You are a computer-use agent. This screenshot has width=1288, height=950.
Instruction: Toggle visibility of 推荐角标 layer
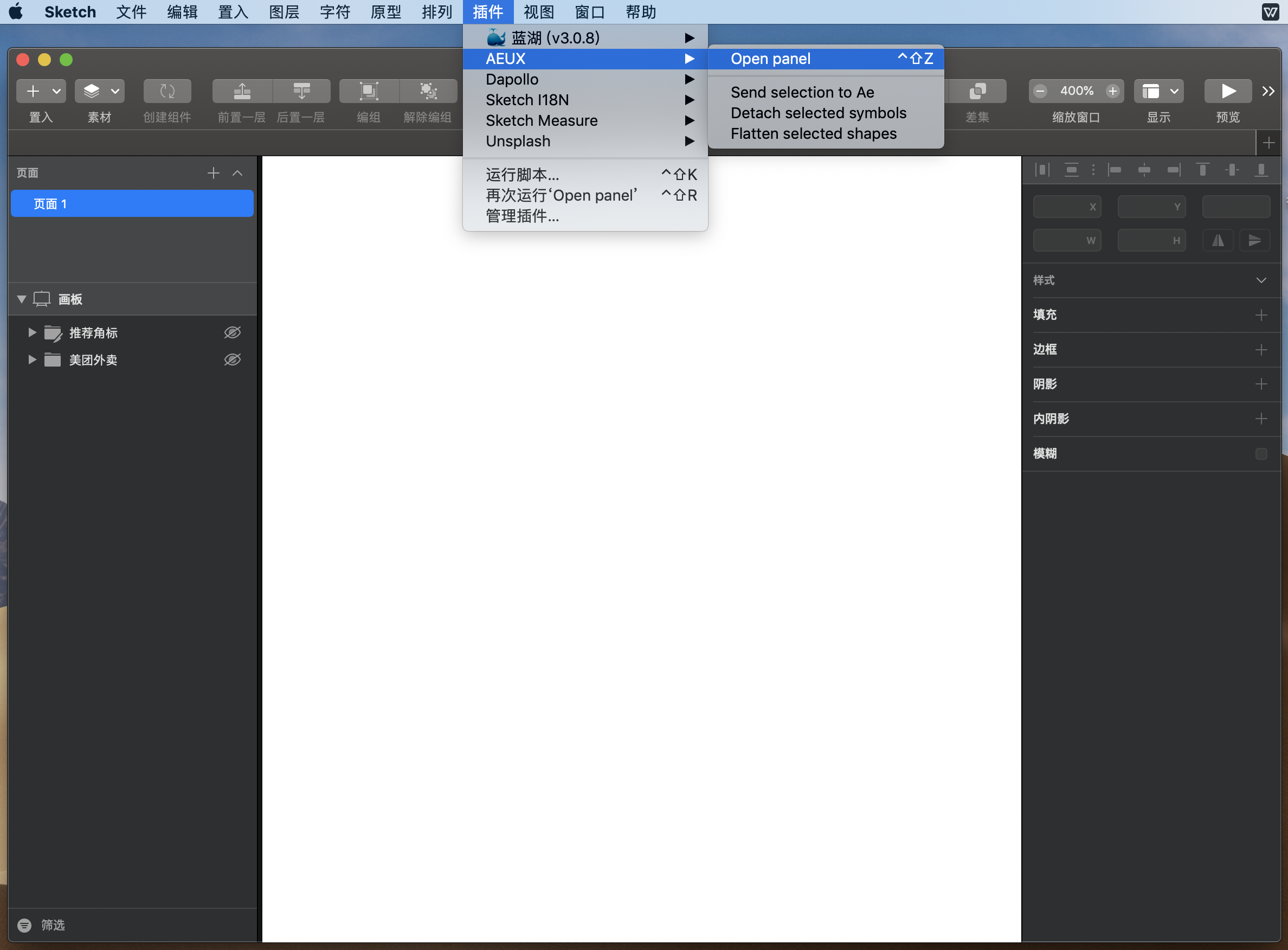[232, 333]
